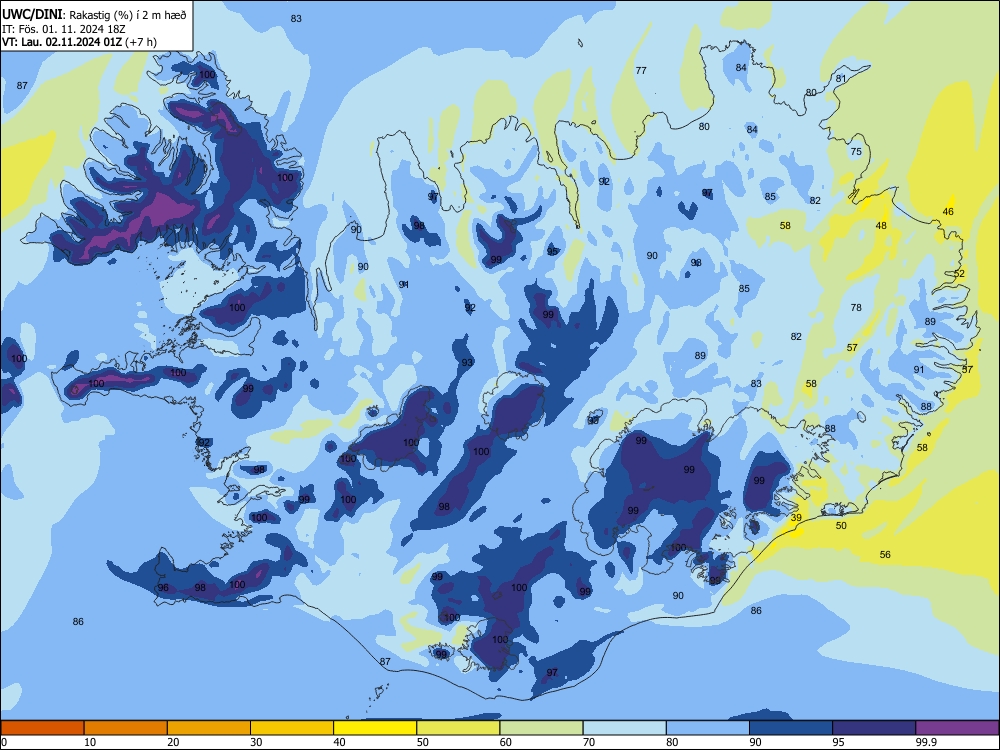
Task: Select the 20–30 amber legend swatch
Action: point(209,728)
